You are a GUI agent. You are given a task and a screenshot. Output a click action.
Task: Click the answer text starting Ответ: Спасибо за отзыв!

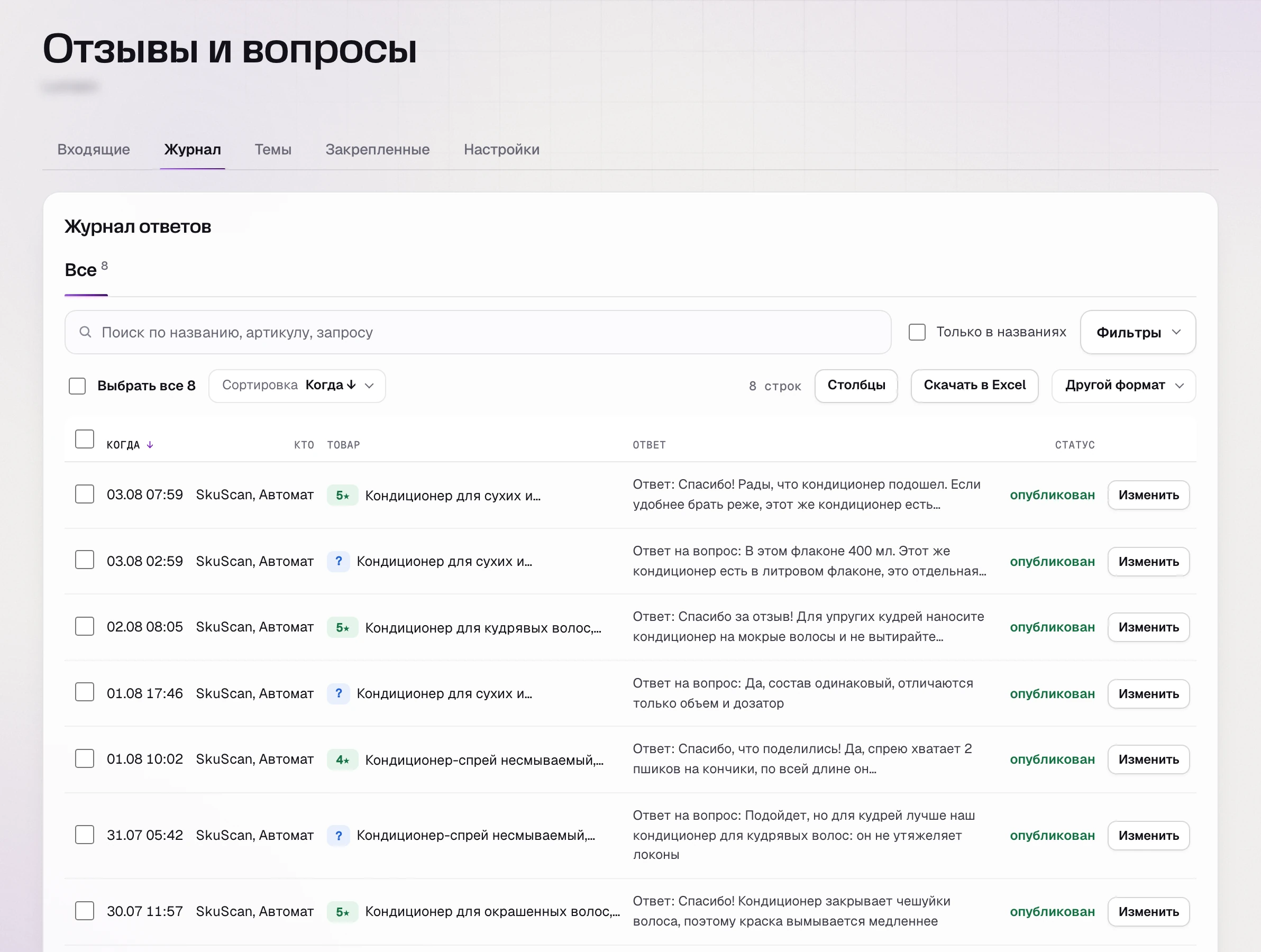(x=808, y=627)
